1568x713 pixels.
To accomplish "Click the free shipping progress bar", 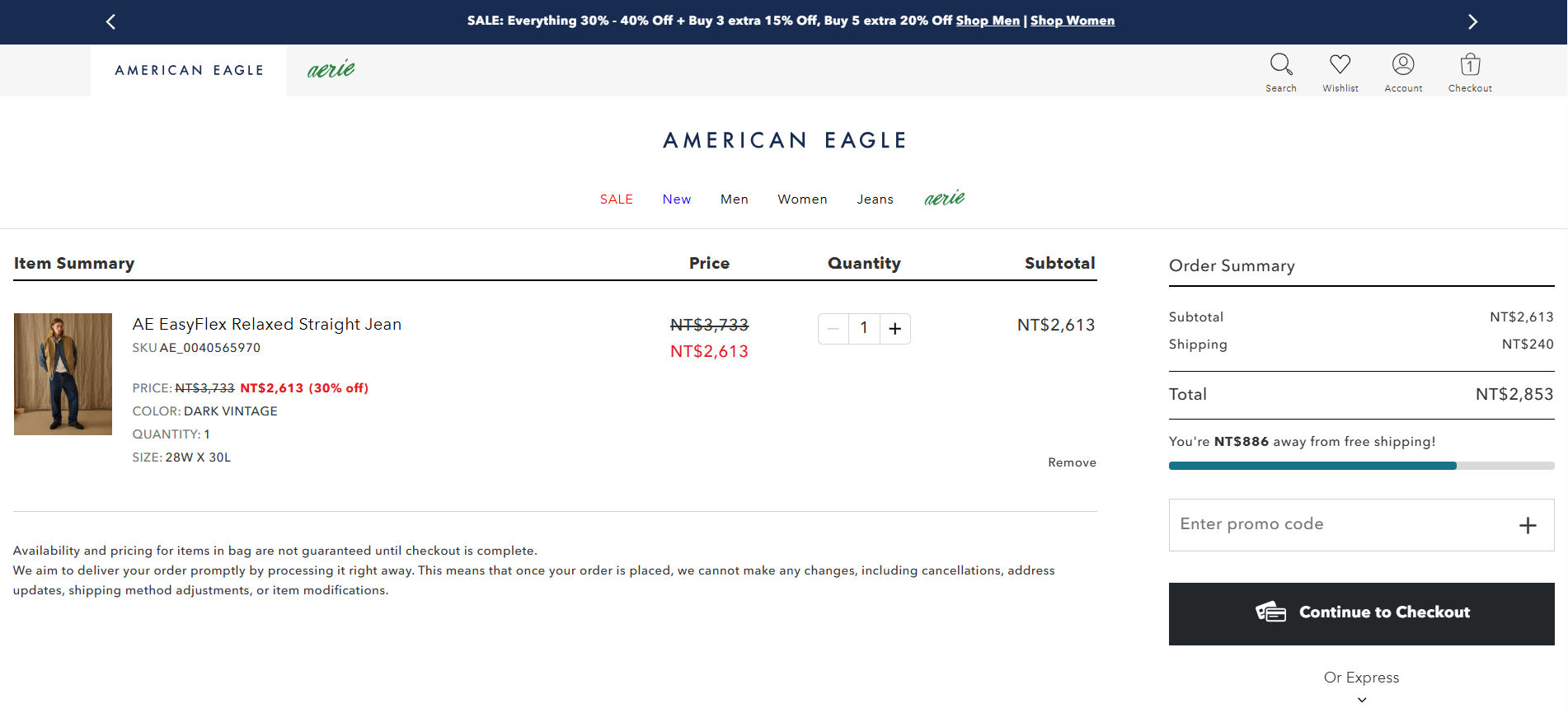I will (1361, 466).
